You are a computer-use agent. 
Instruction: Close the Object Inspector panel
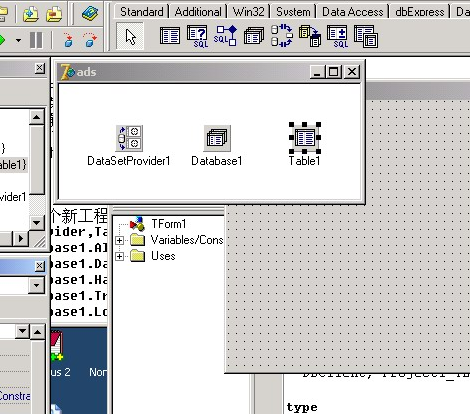coord(39,266)
